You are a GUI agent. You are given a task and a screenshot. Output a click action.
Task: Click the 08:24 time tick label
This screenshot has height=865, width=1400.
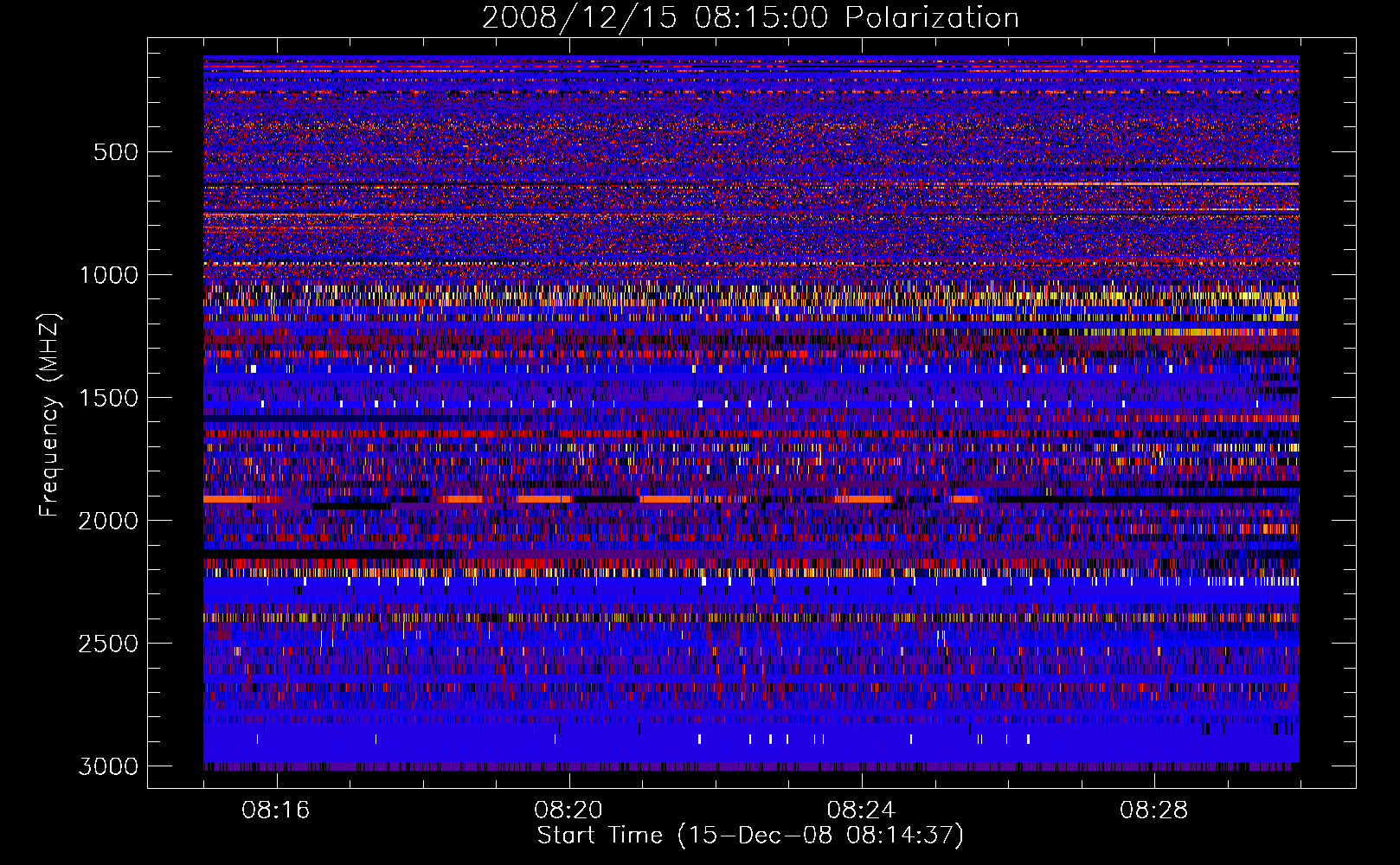(x=861, y=811)
